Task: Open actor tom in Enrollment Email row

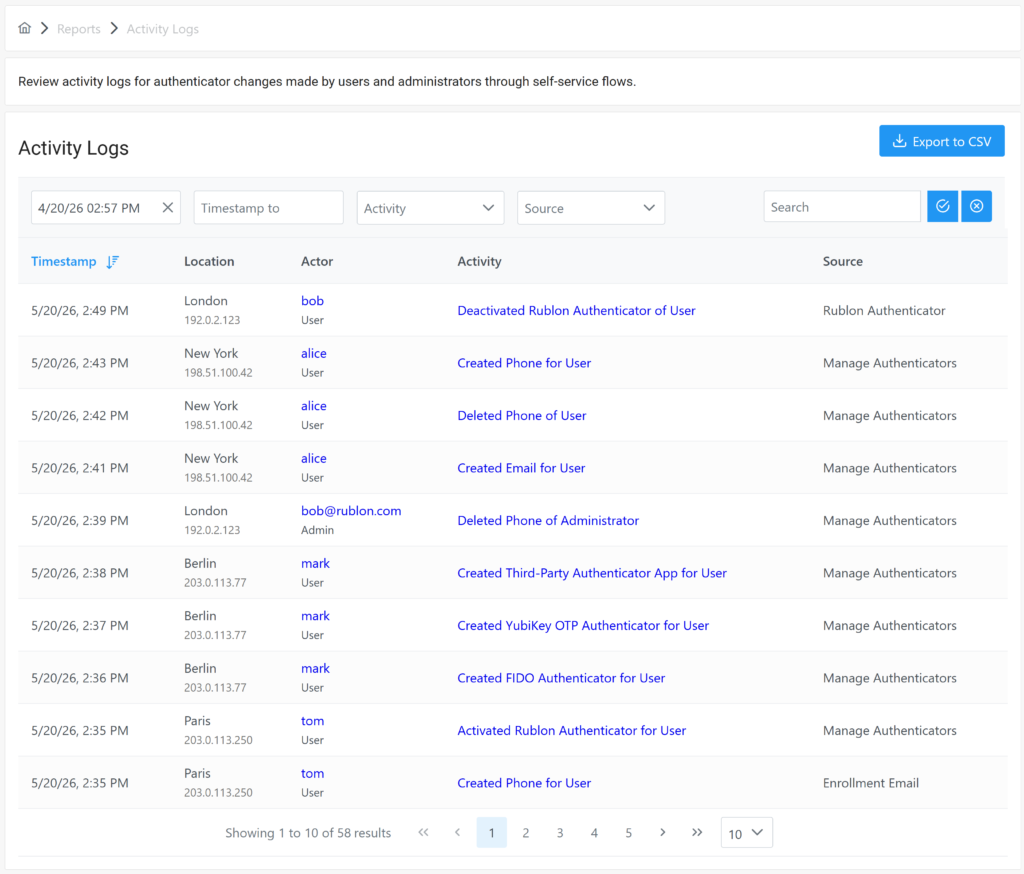Action: [312, 773]
